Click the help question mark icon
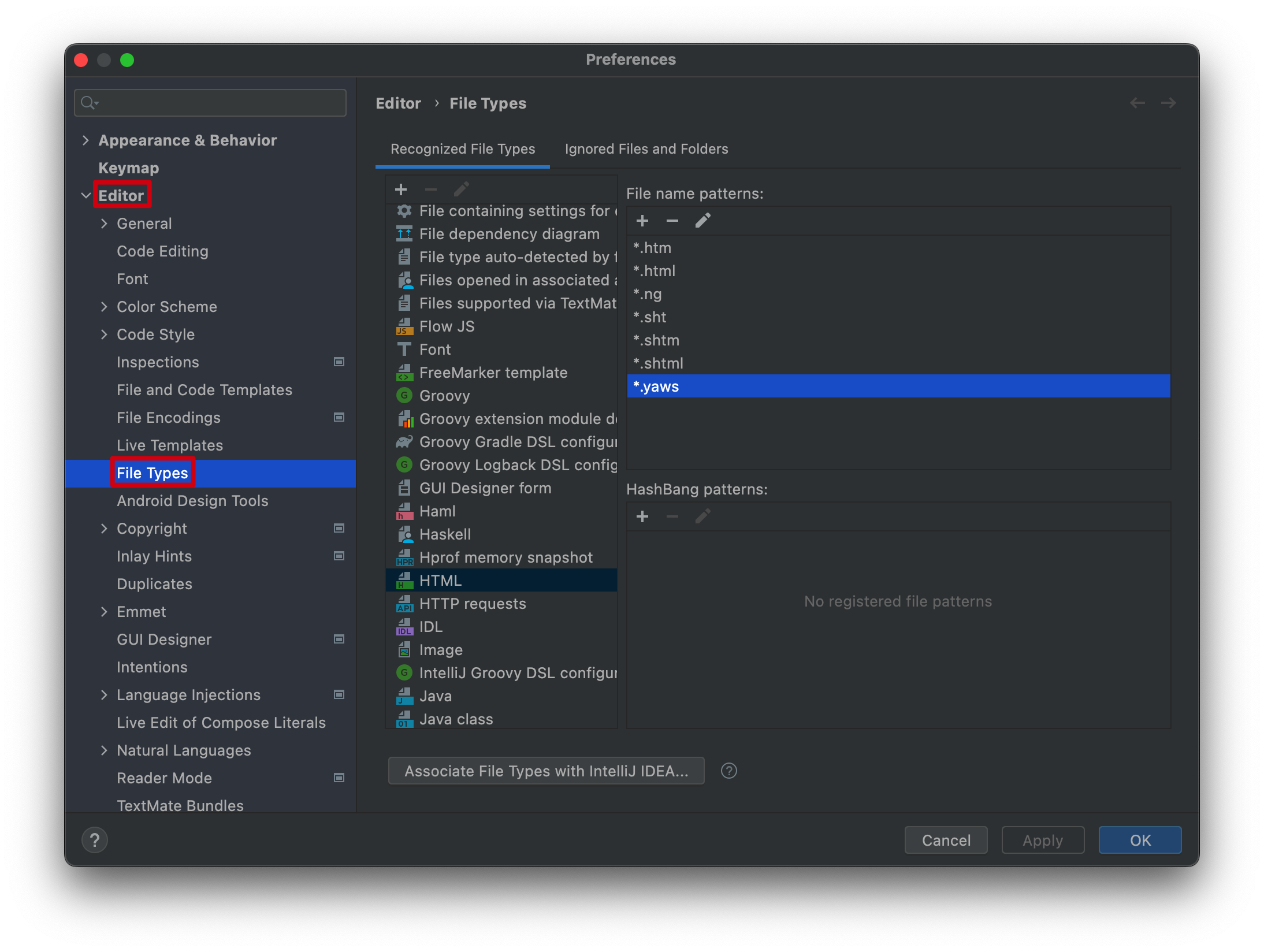The image size is (1264, 952). (x=95, y=840)
